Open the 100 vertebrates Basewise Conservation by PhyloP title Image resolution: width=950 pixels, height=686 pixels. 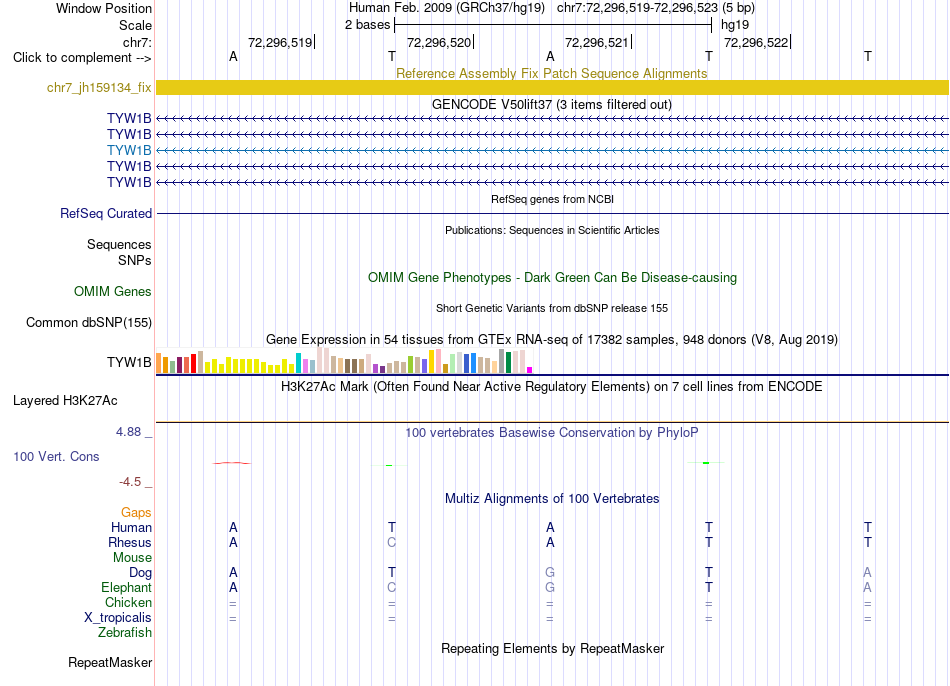point(551,433)
